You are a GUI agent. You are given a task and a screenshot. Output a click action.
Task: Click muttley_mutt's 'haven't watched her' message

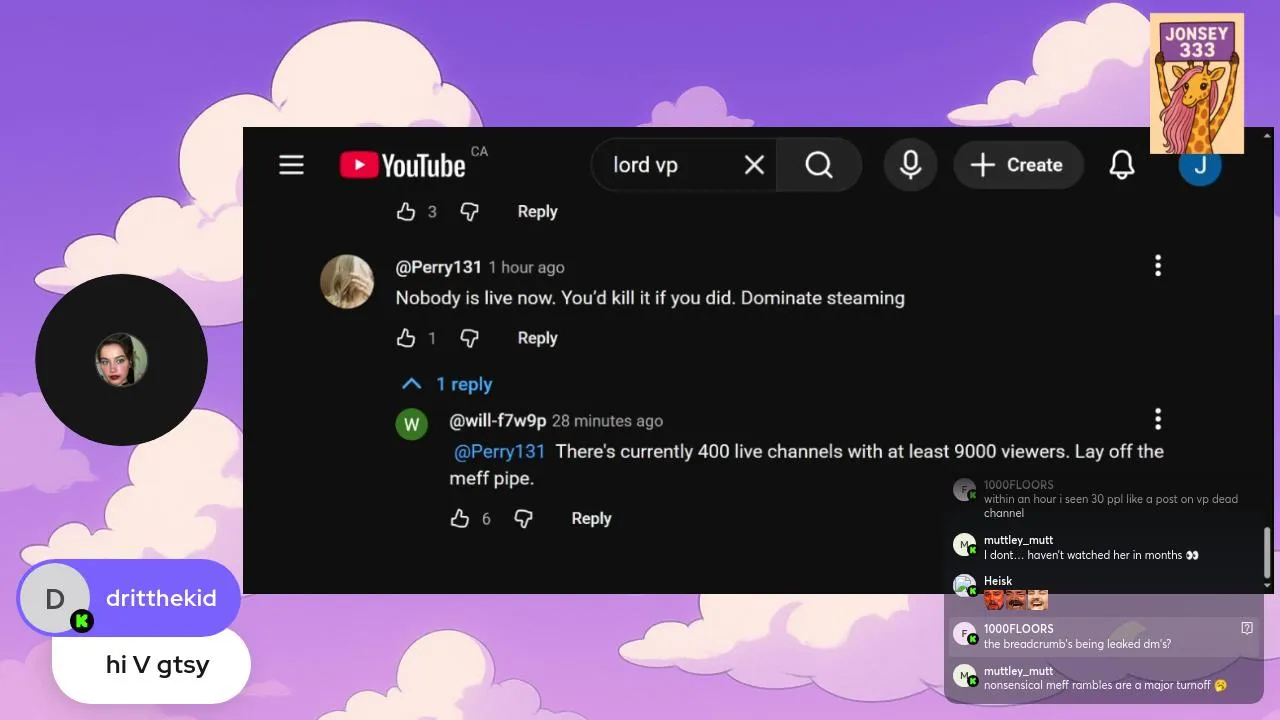click(x=1104, y=547)
